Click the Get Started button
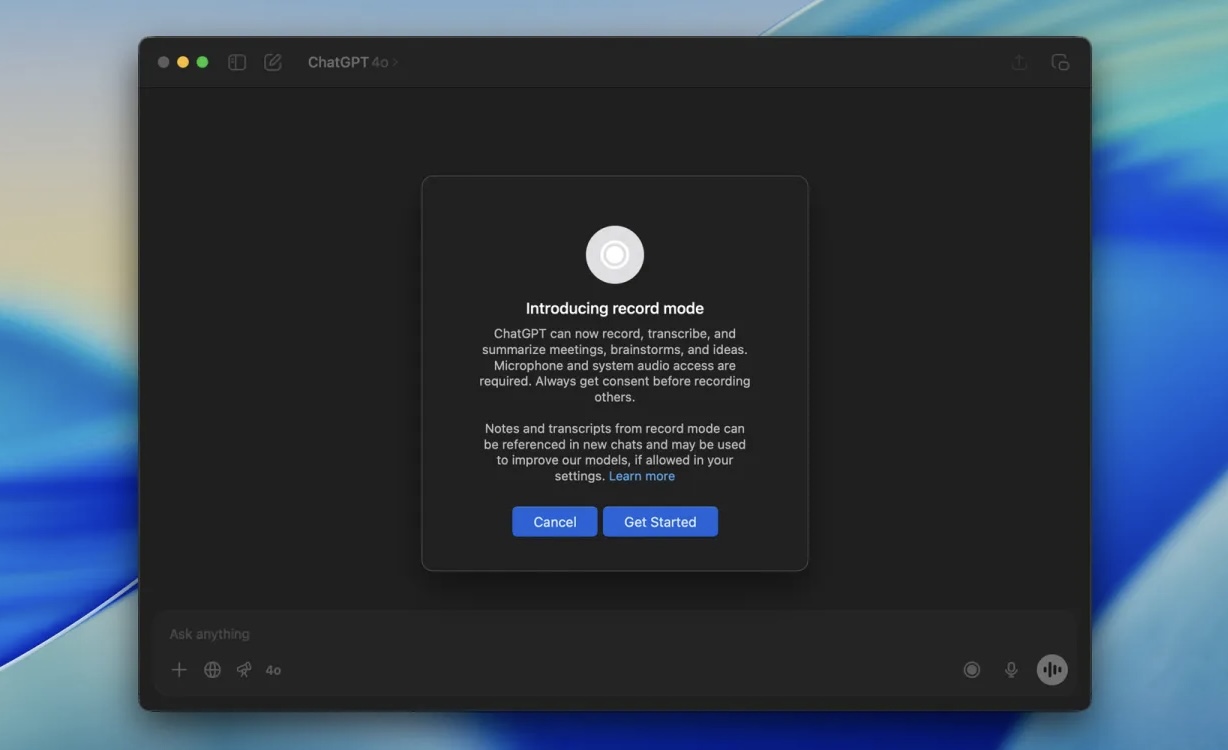 click(660, 522)
